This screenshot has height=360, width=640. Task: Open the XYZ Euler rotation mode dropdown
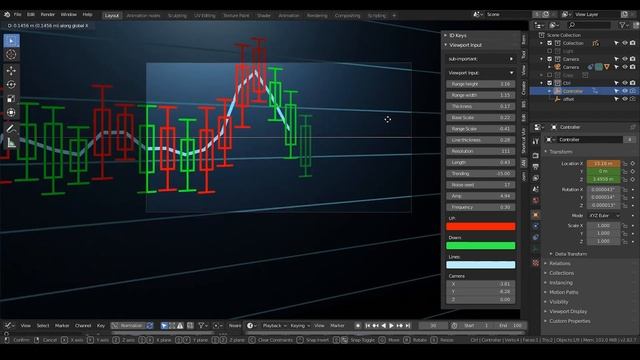(604, 216)
